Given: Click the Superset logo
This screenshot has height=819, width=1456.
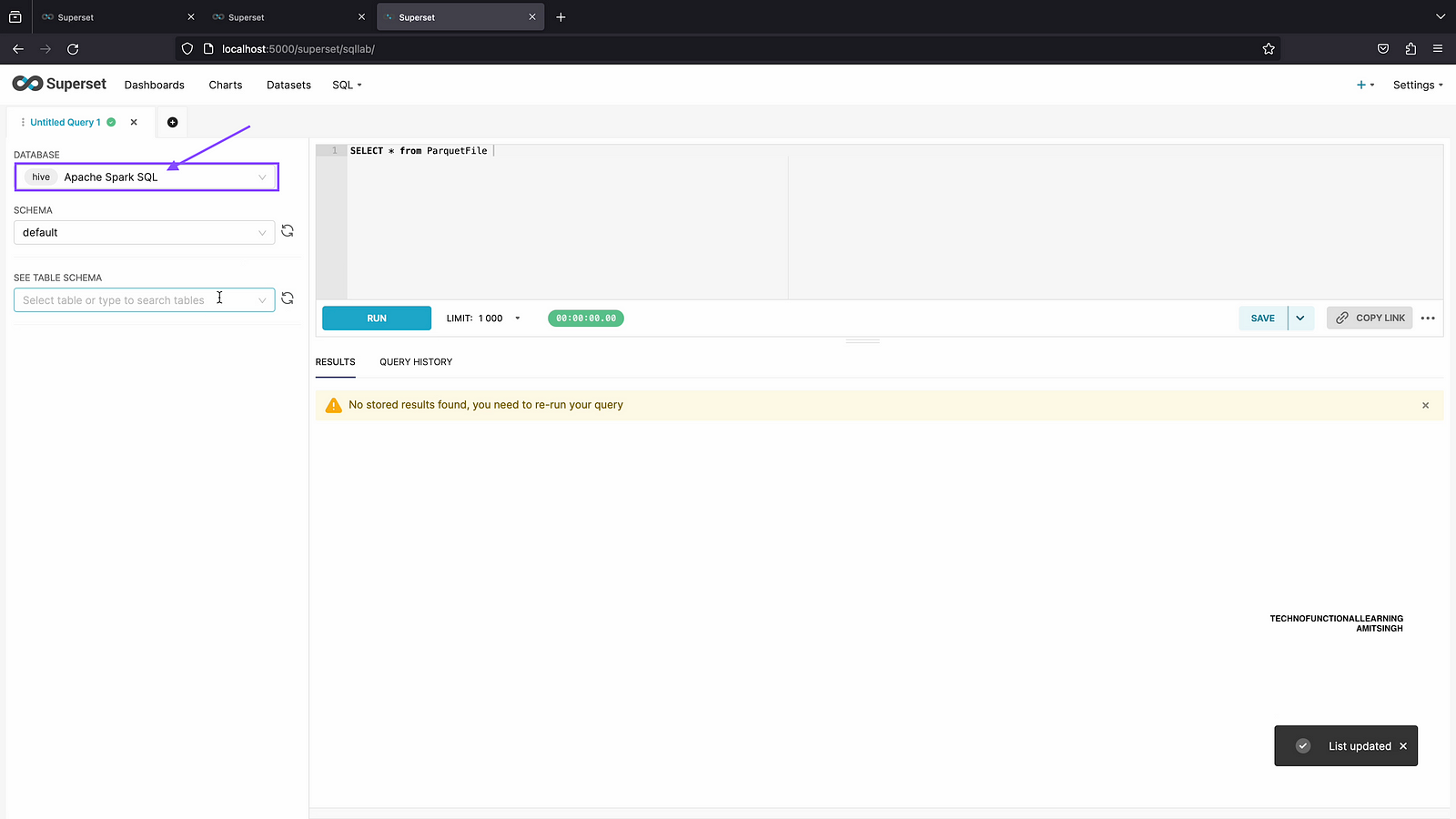Looking at the screenshot, I should [59, 84].
